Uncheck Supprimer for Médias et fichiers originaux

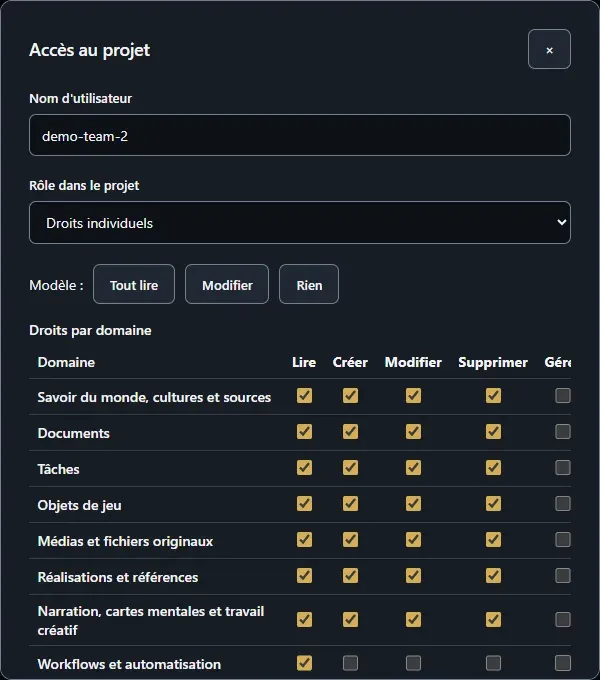click(493, 539)
